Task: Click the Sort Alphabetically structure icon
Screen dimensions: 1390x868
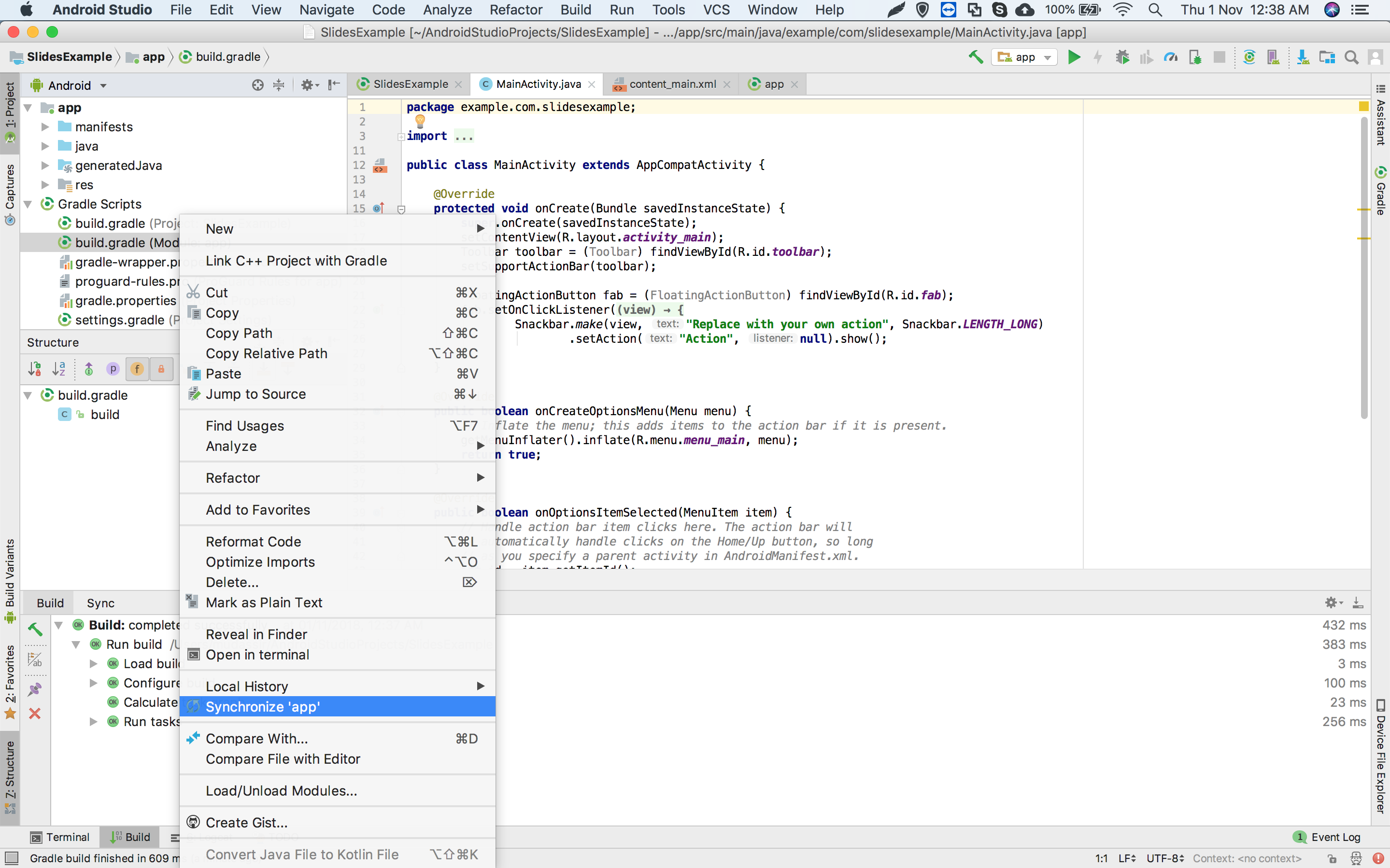Action: pos(58,368)
